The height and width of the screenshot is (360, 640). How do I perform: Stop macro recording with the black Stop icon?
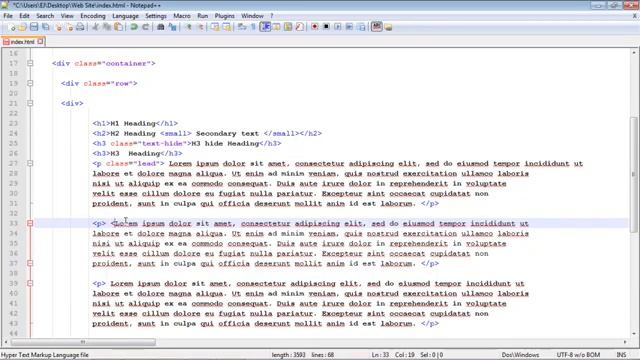(326, 27)
